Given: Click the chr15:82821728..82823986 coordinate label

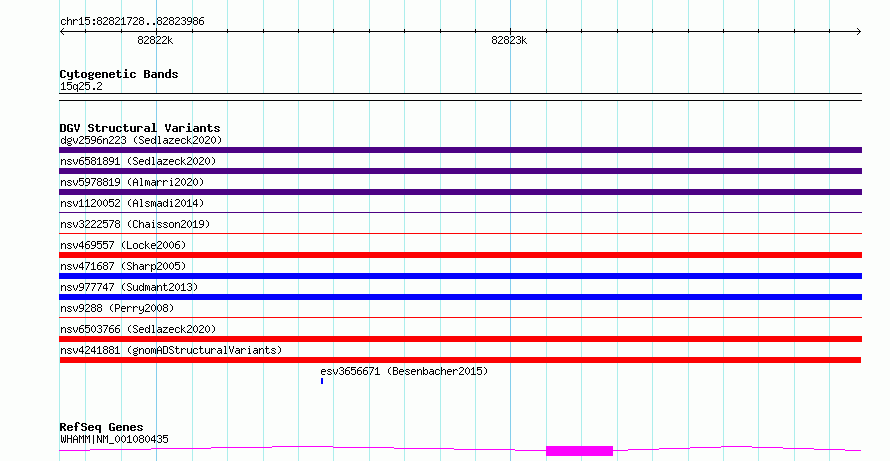Looking at the screenshot, I should 132,22.
